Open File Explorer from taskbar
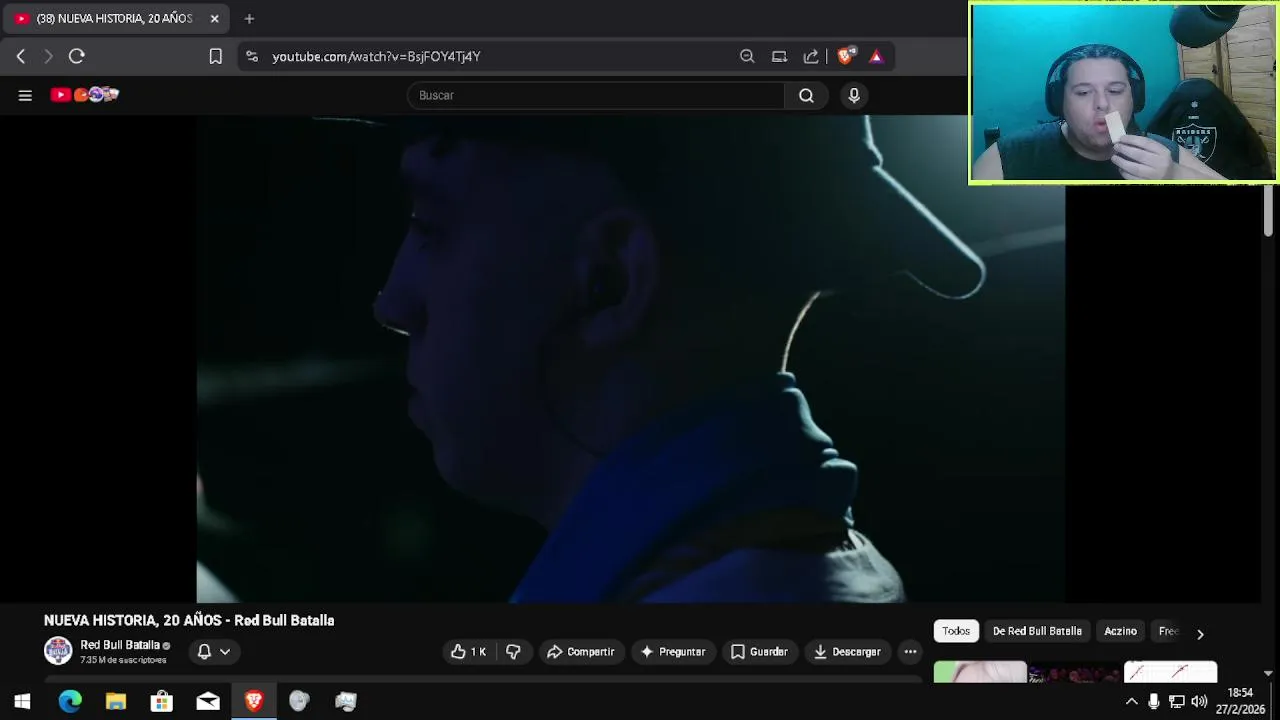This screenshot has width=1280, height=720. point(116,702)
